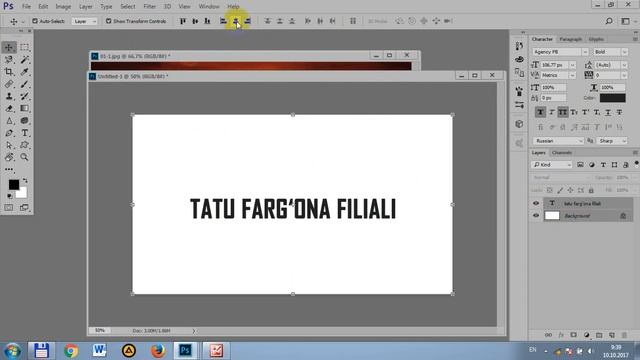
Task: Select the Eyedropper tool
Action: coord(24,72)
